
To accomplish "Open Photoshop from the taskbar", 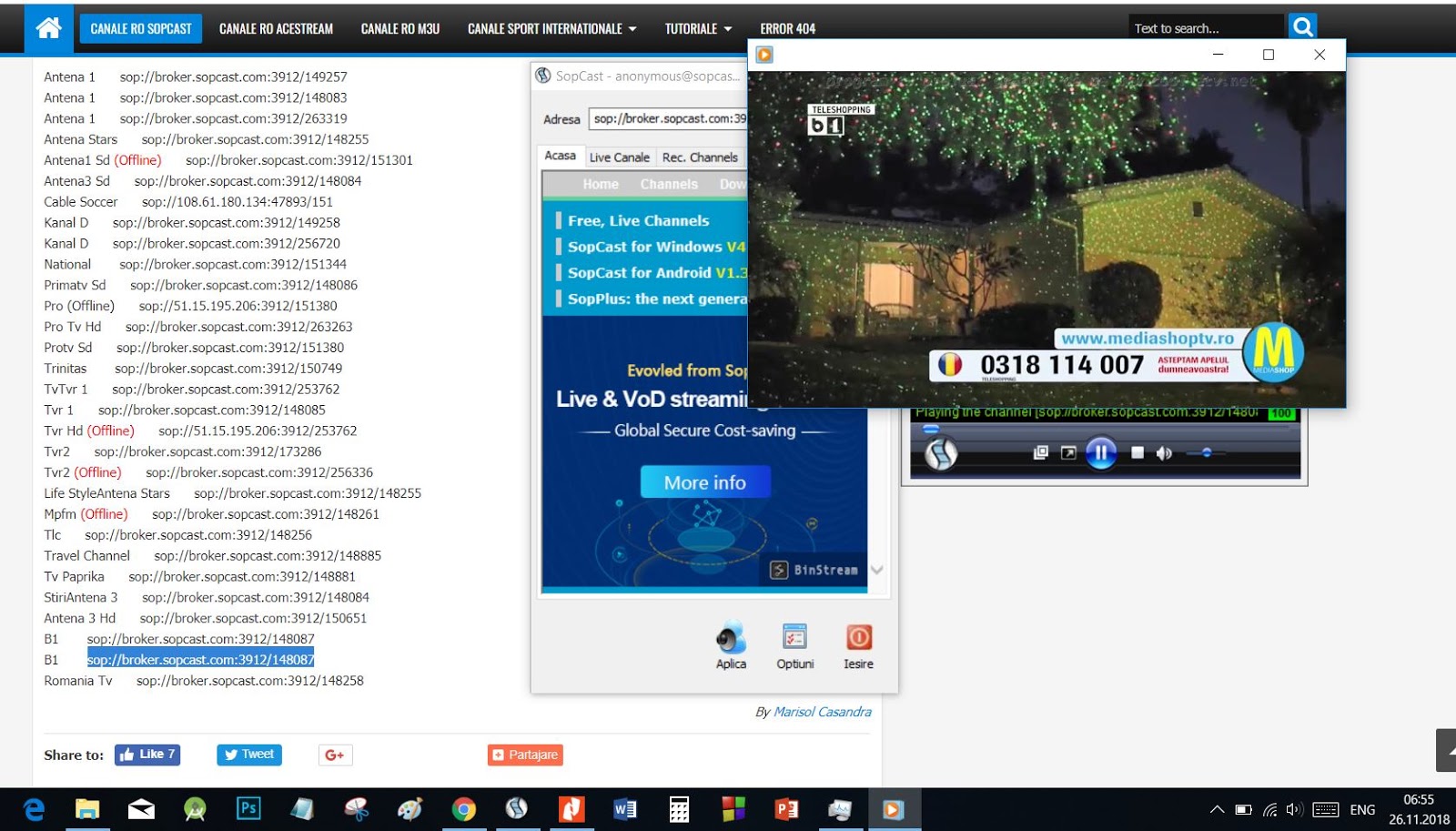I will point(248,808).
